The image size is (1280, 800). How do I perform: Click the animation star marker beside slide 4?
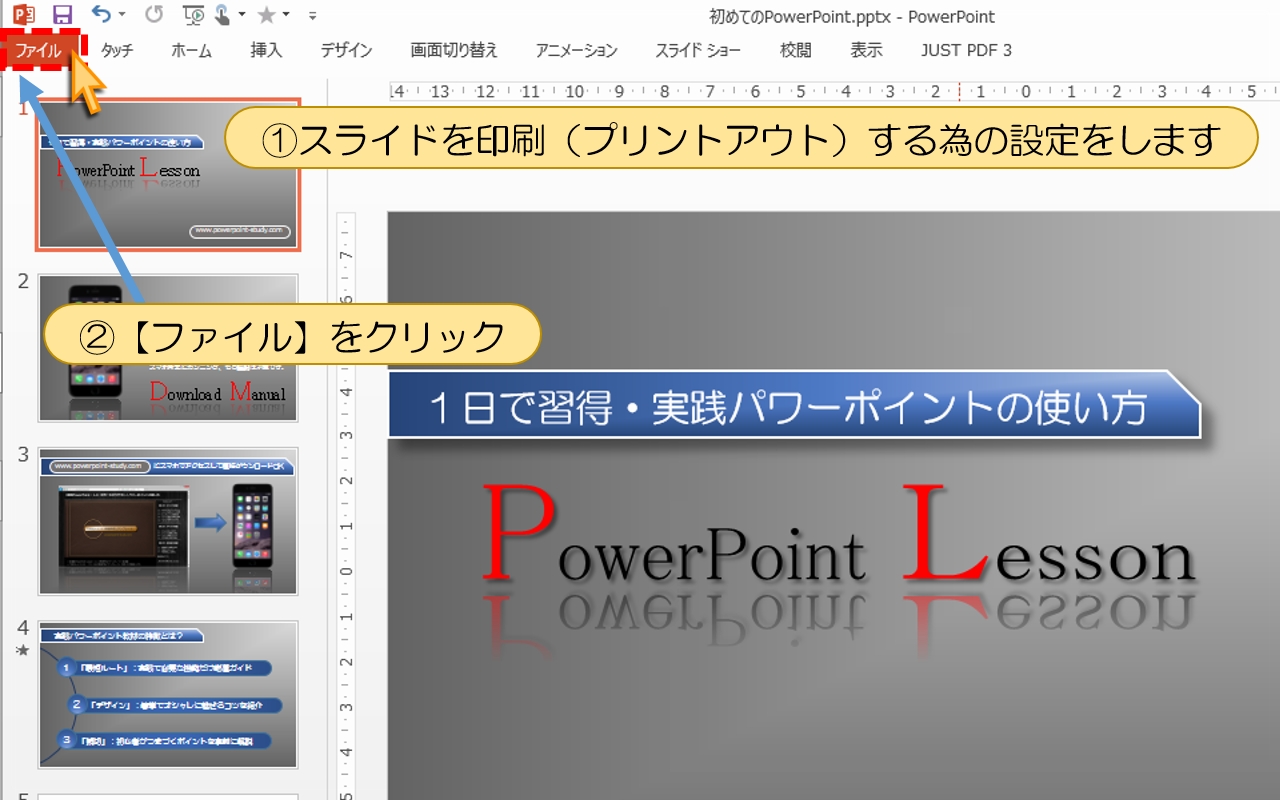(22, 651)
